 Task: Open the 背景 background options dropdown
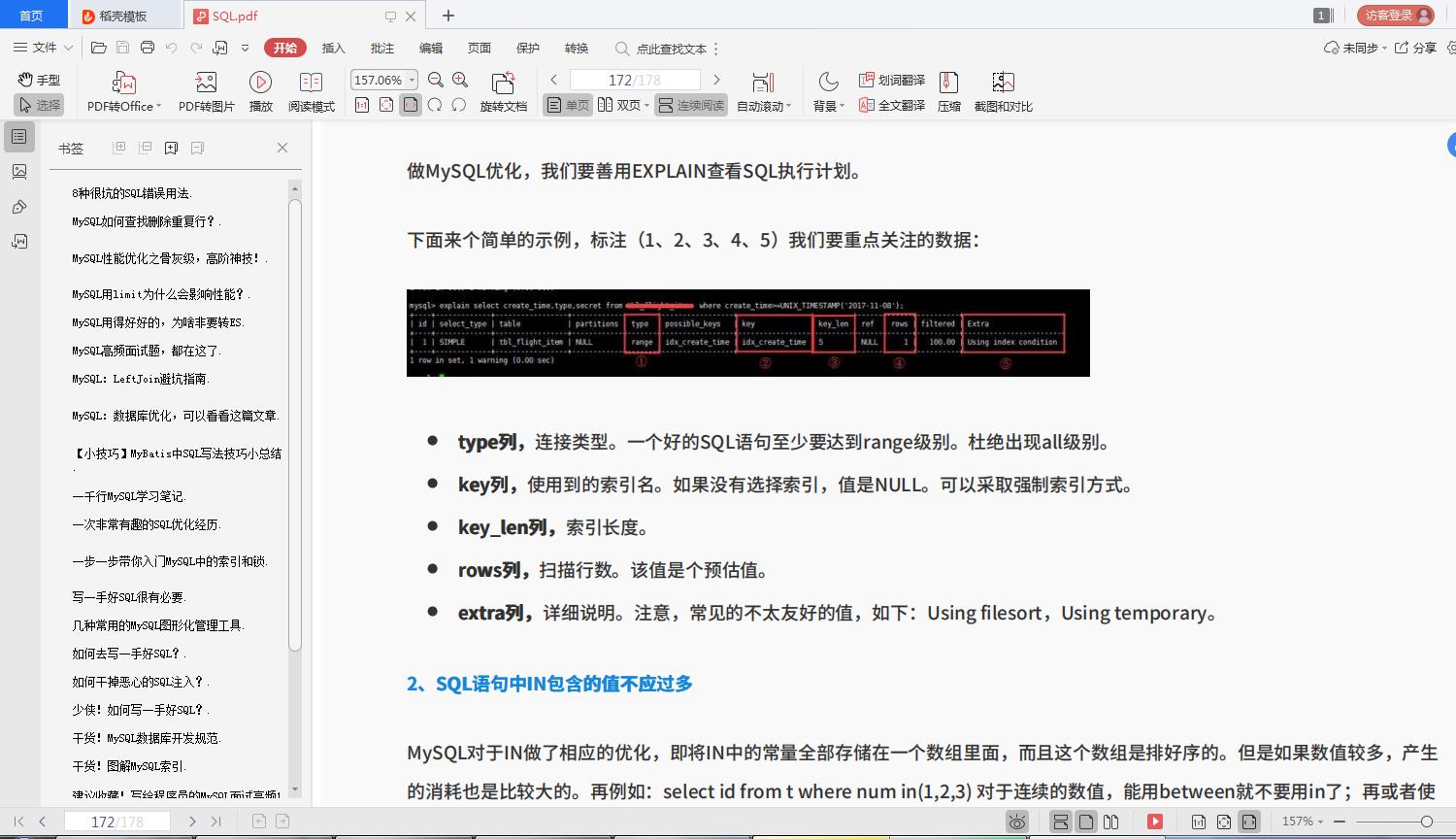827,92
